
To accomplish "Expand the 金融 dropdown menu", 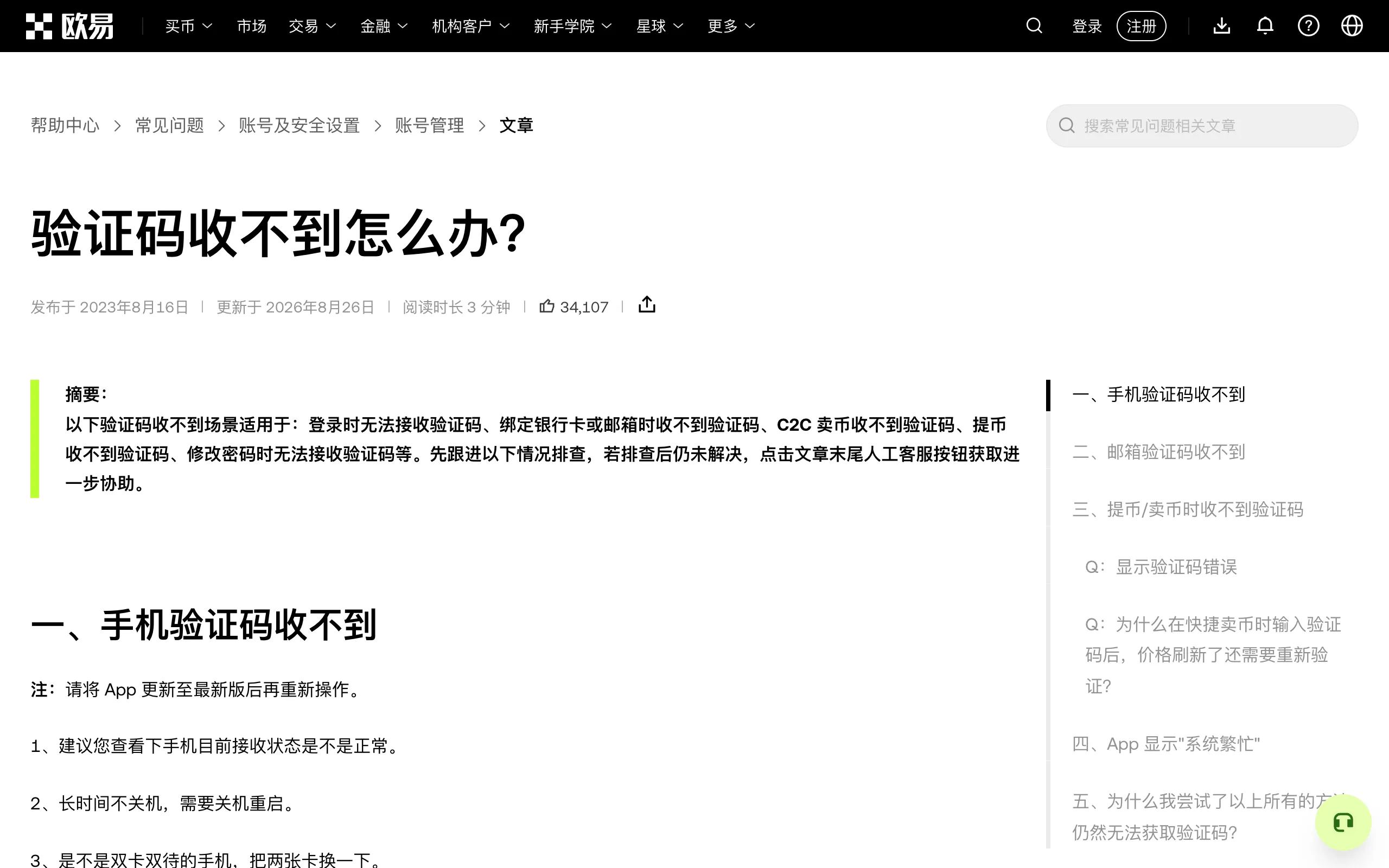I will point(384,26).
